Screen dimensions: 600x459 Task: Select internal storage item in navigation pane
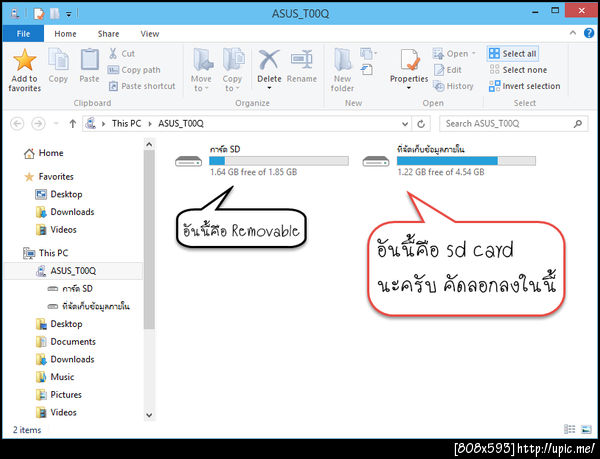point(88,306)
